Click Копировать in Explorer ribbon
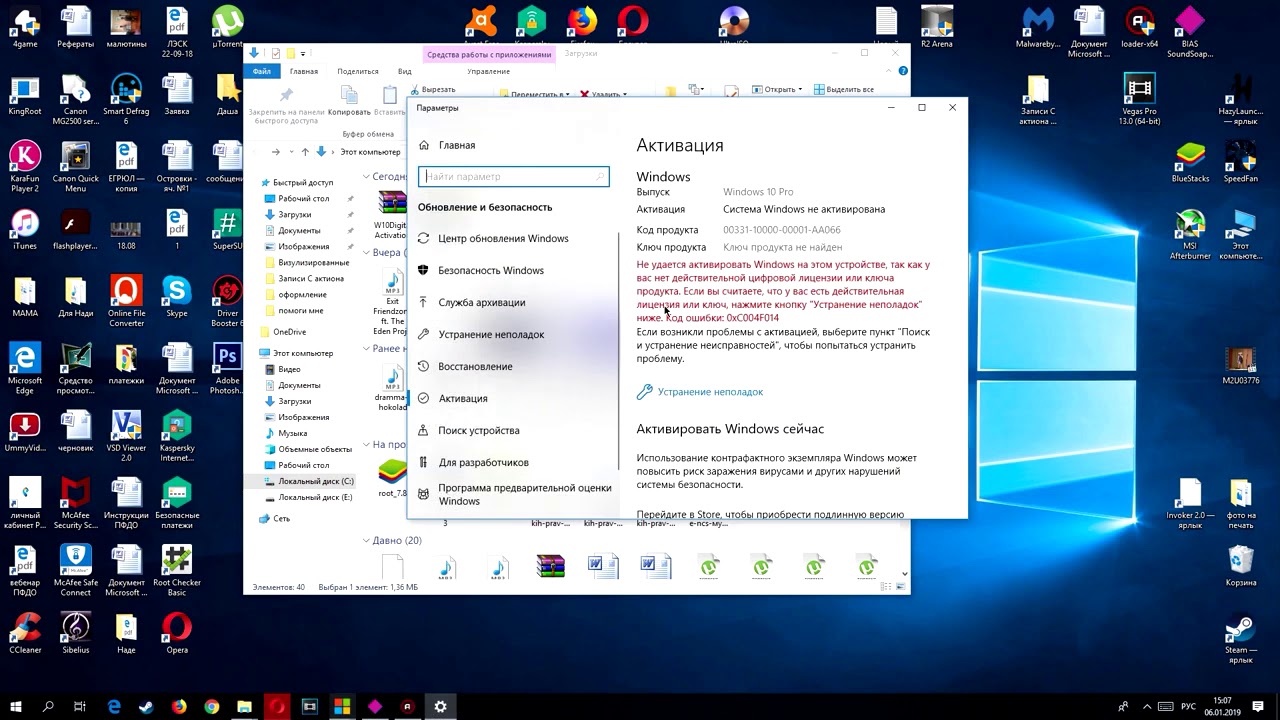 pos(349,103)
